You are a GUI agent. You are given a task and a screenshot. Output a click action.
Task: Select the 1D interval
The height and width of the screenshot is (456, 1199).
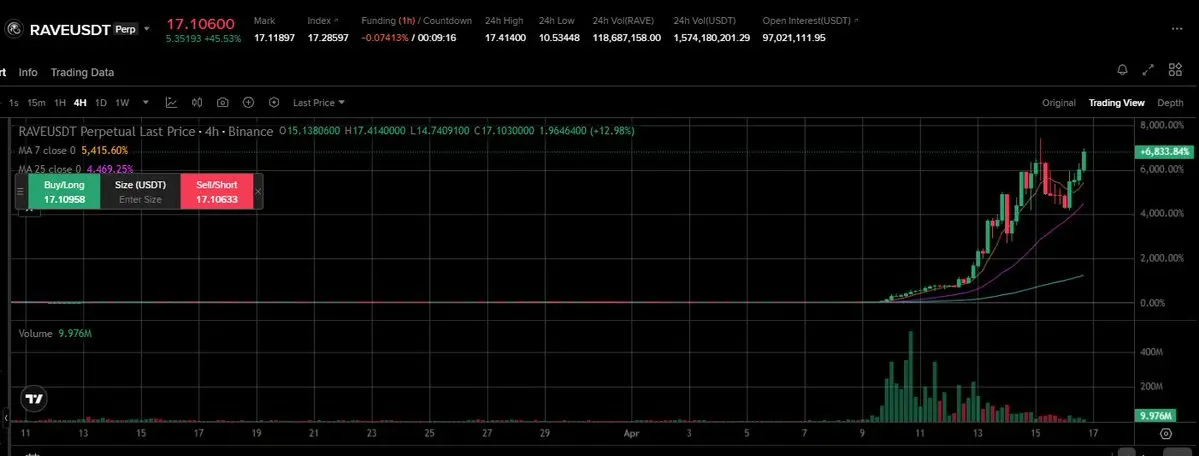coord(101,103)
